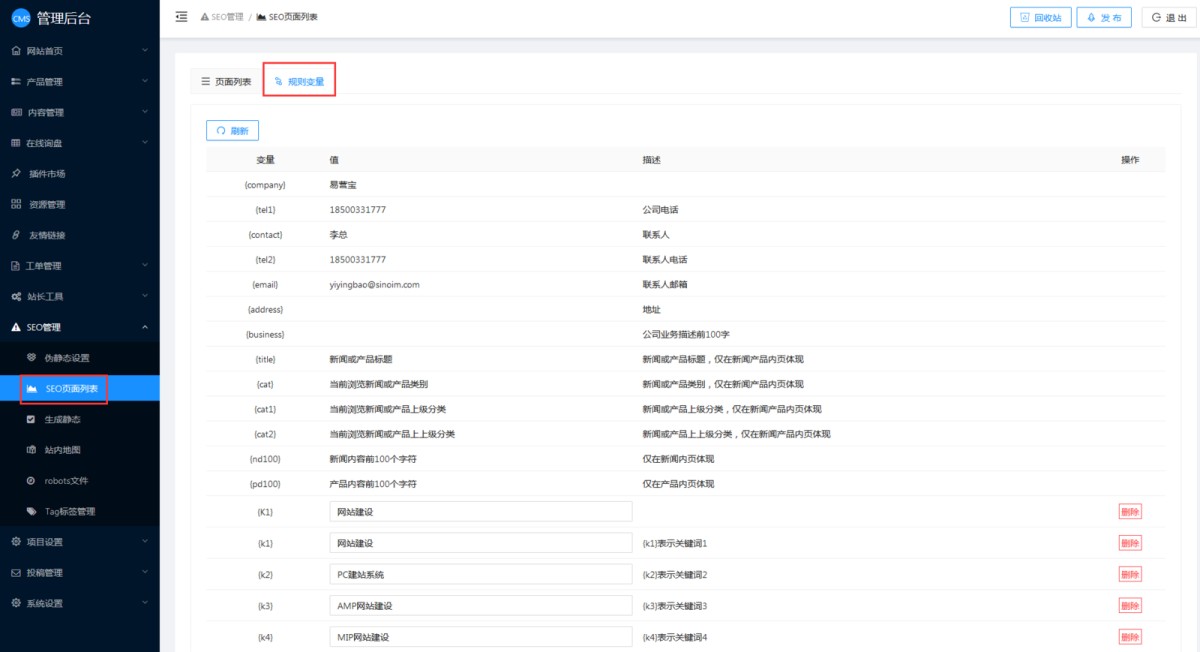1200x652 pixels.
Task: Click the 友情链接 link icon
Action: [x=16, y=235]
